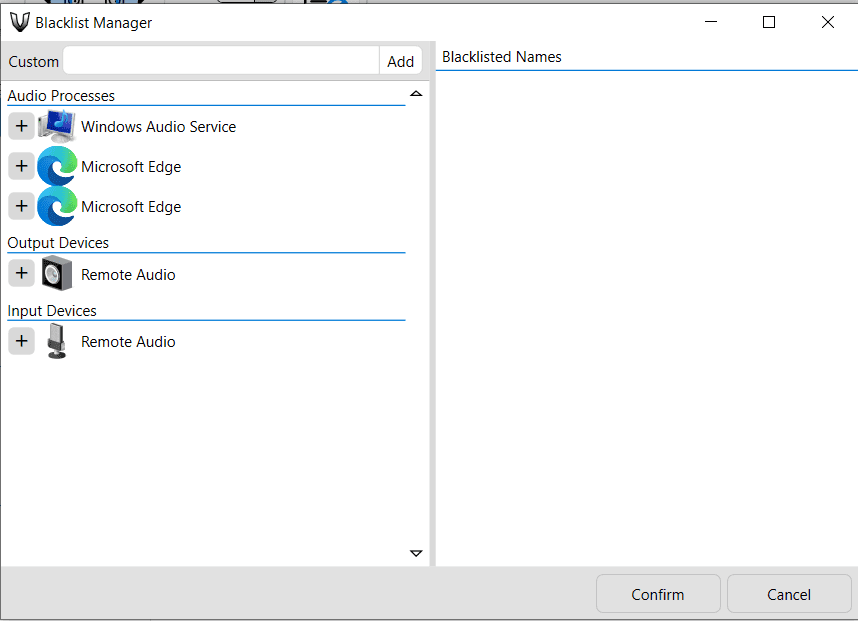Select the Blacklisted Names column header
The image size is (858, 621).
point(502,57)
